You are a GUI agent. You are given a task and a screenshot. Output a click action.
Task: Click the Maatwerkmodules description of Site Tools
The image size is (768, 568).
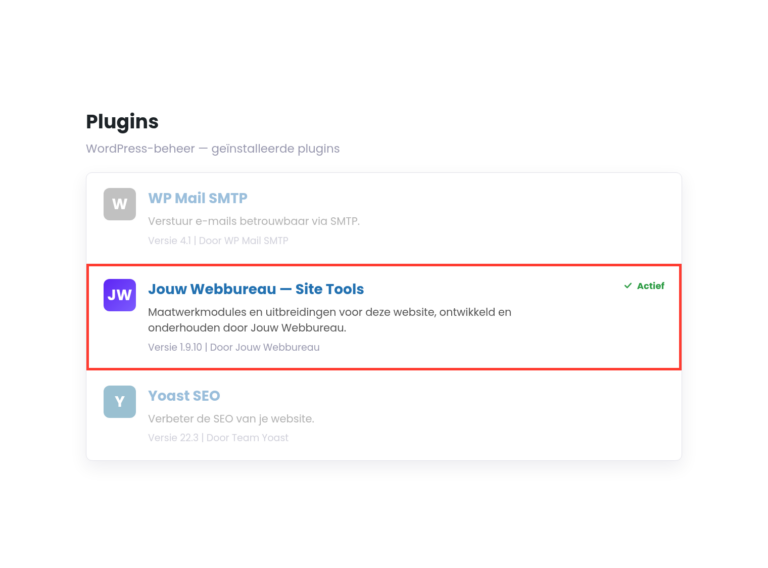[330, 320]
